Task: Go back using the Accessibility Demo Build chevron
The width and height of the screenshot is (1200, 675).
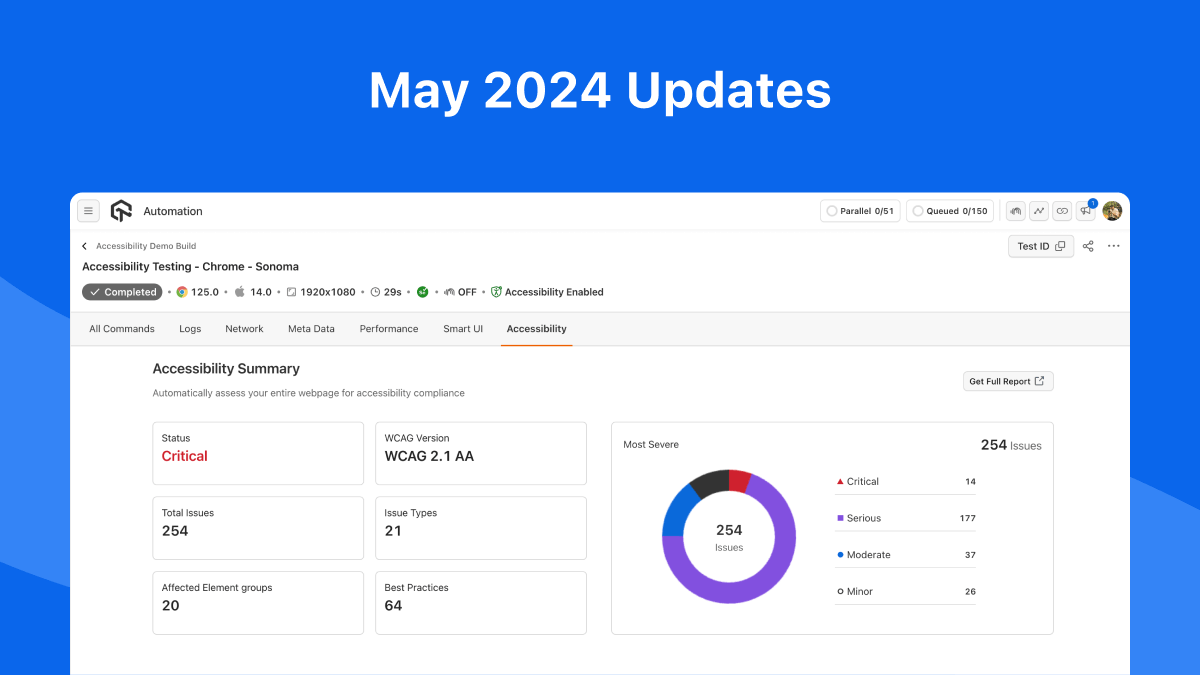Action: (84, 245)
